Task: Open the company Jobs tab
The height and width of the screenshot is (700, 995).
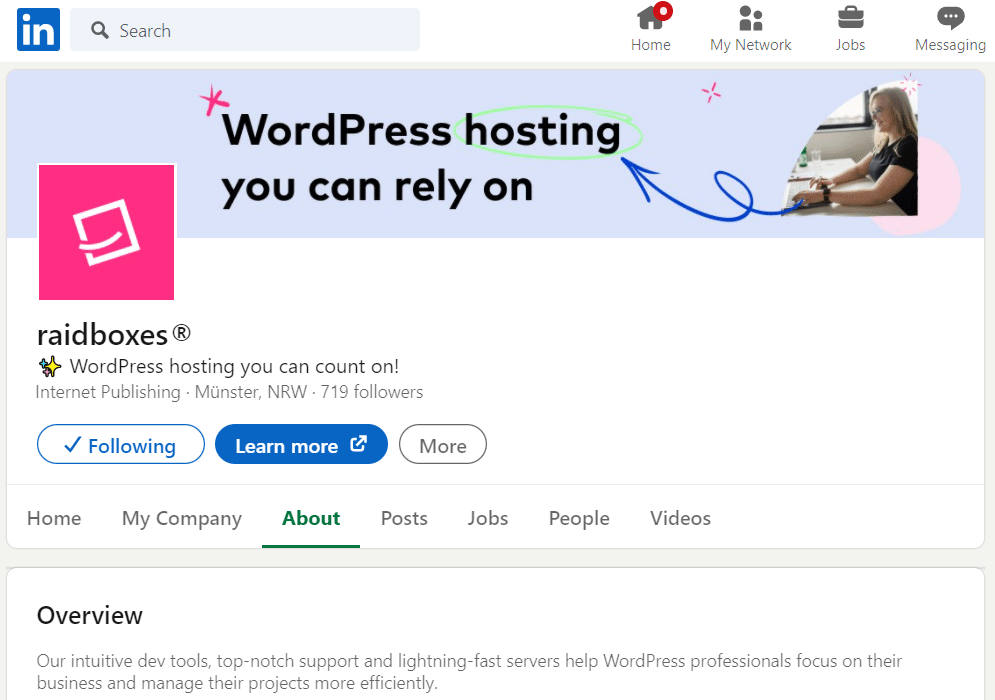Action: [x=488, y=518]
